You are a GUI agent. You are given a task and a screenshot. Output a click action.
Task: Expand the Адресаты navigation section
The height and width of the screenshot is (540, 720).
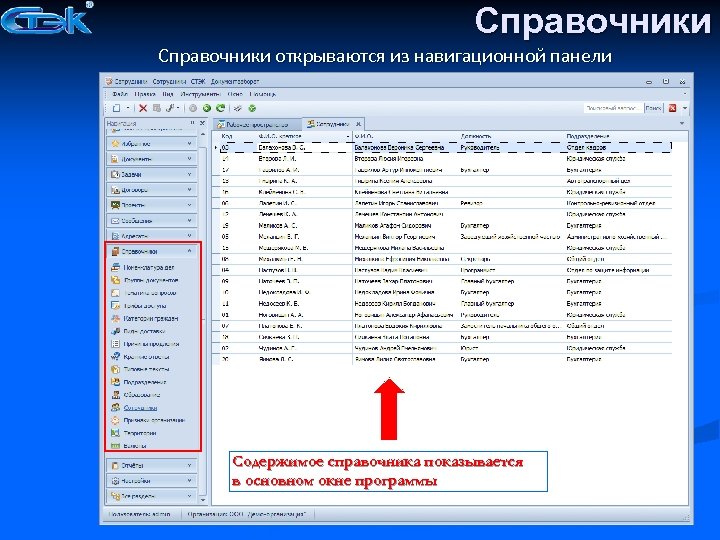152,236
